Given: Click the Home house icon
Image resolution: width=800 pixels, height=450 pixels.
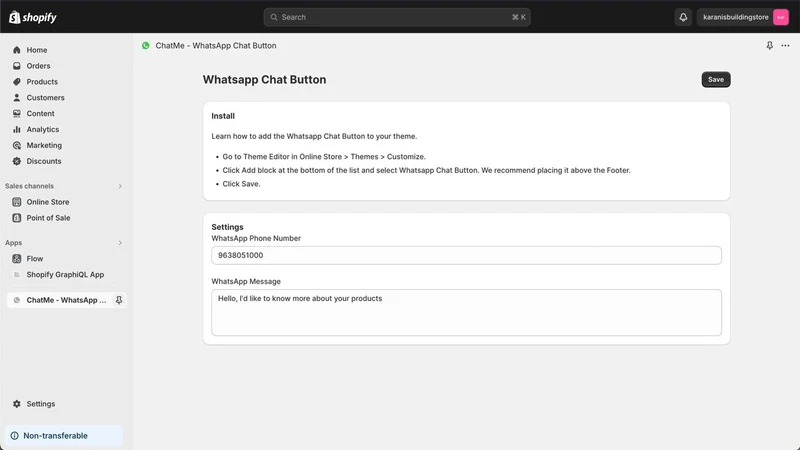Looking at the screenshot, I should (x=17, y=50).
